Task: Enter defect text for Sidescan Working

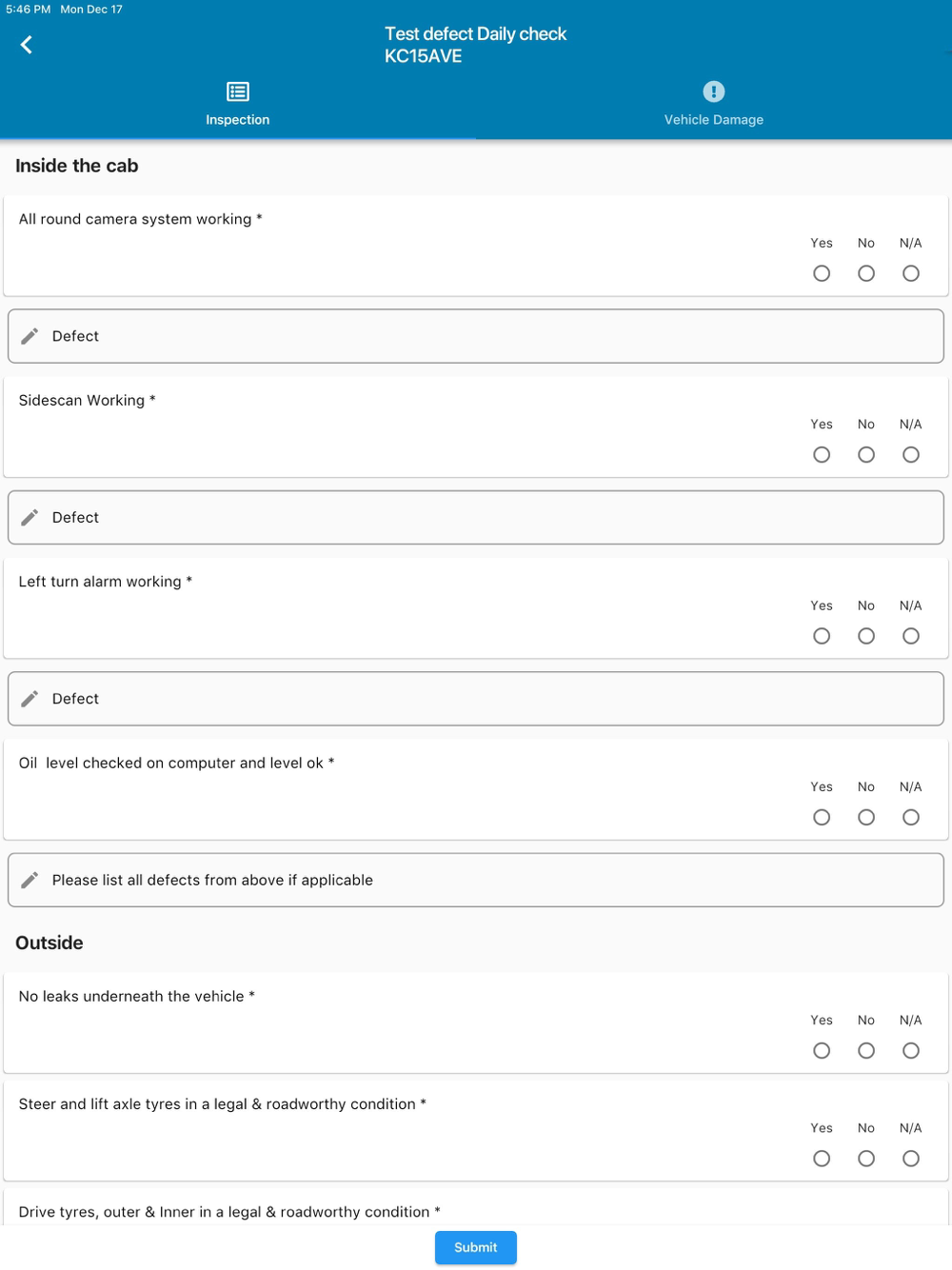Action: pos(476,517)
